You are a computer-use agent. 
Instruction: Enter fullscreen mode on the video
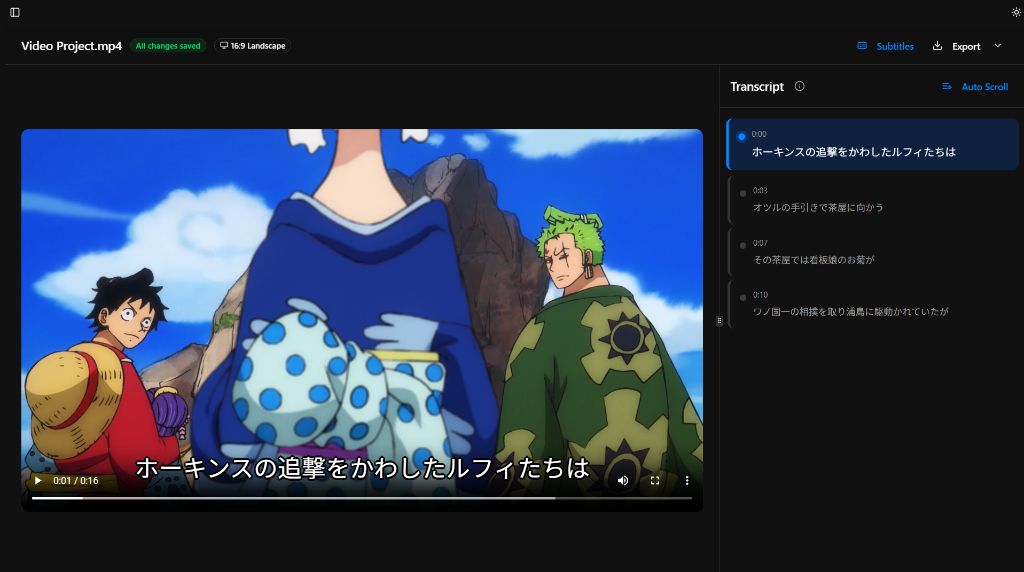655,481
